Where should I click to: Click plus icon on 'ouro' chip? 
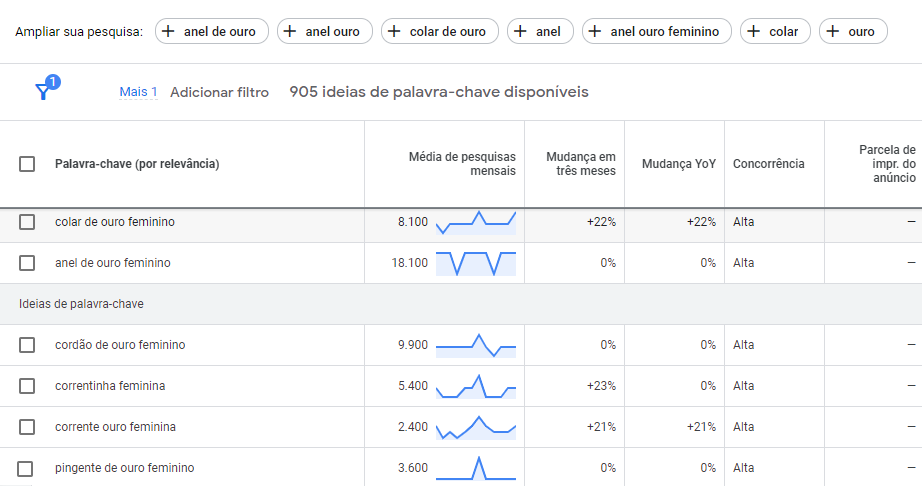833,32
